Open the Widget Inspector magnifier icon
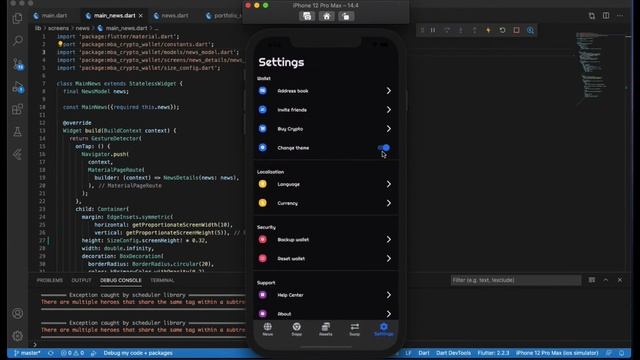Viewport: 640px width, 360px height. [530, 30]
